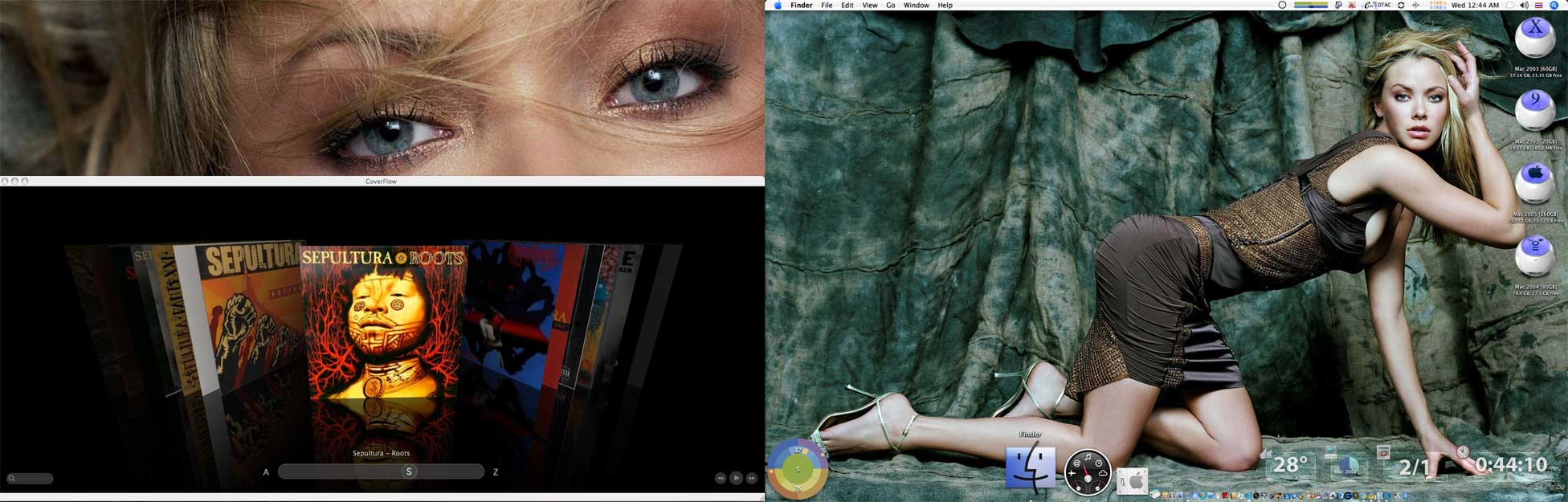Screen dimensions: 1568x502
Task: Click the small clock icon beside the time widget
Action: 1462,452
